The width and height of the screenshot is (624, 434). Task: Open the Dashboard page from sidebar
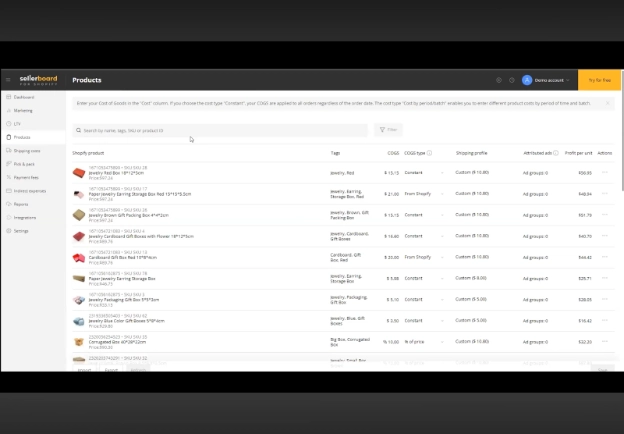22,97
